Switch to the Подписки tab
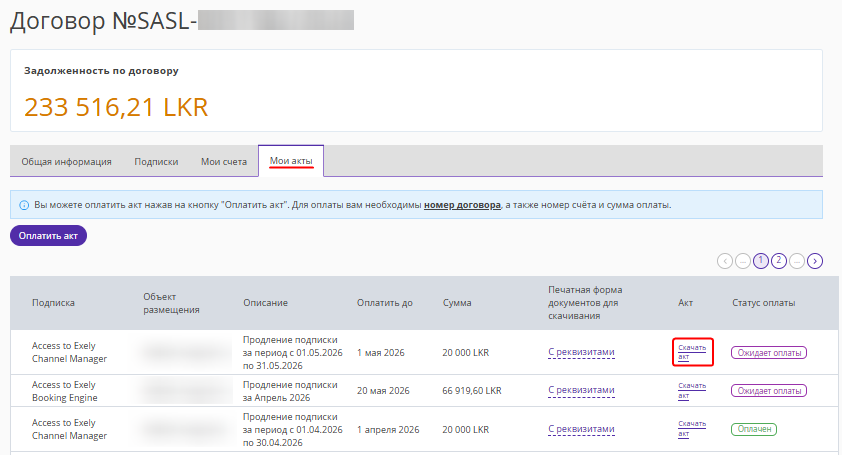842x455 pixels. coord(156,161)
